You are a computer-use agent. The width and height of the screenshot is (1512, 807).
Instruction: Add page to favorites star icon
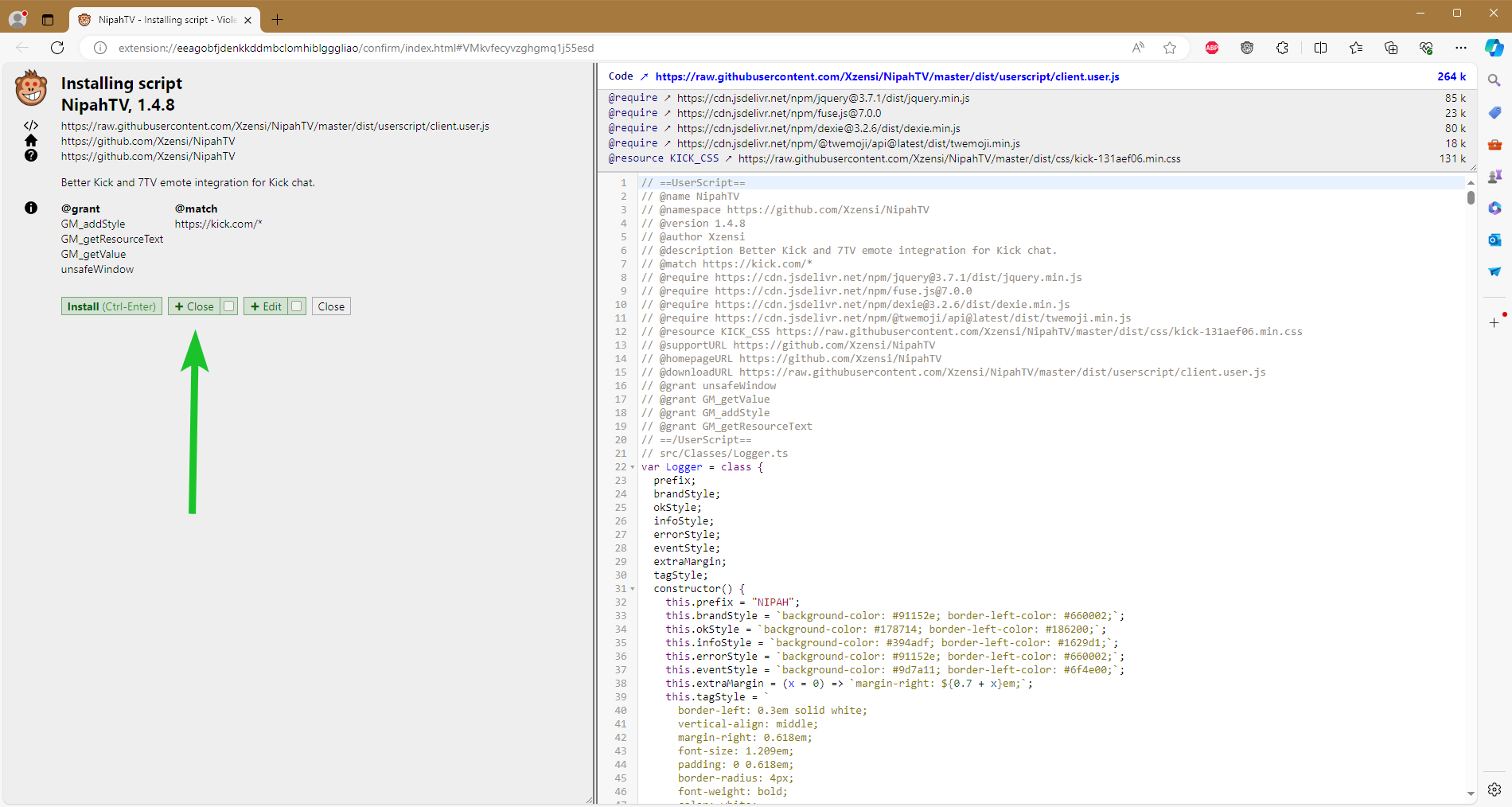coord(1170,48)
